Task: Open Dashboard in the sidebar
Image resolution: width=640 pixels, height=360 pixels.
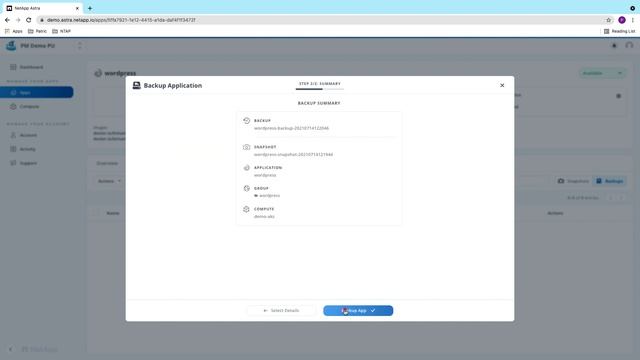Action: pos(31,67)
